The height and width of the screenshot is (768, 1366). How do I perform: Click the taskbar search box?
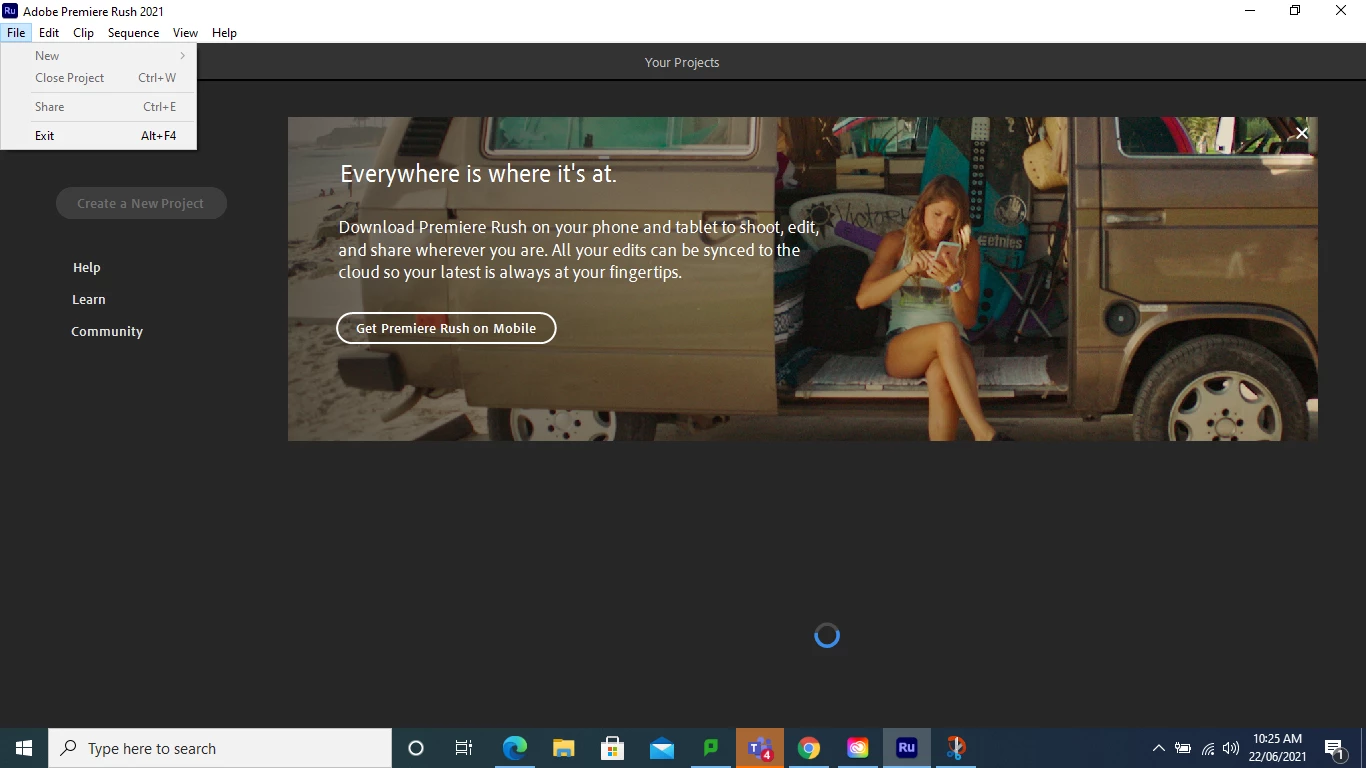pyautogui.click(x=220, y=748)
